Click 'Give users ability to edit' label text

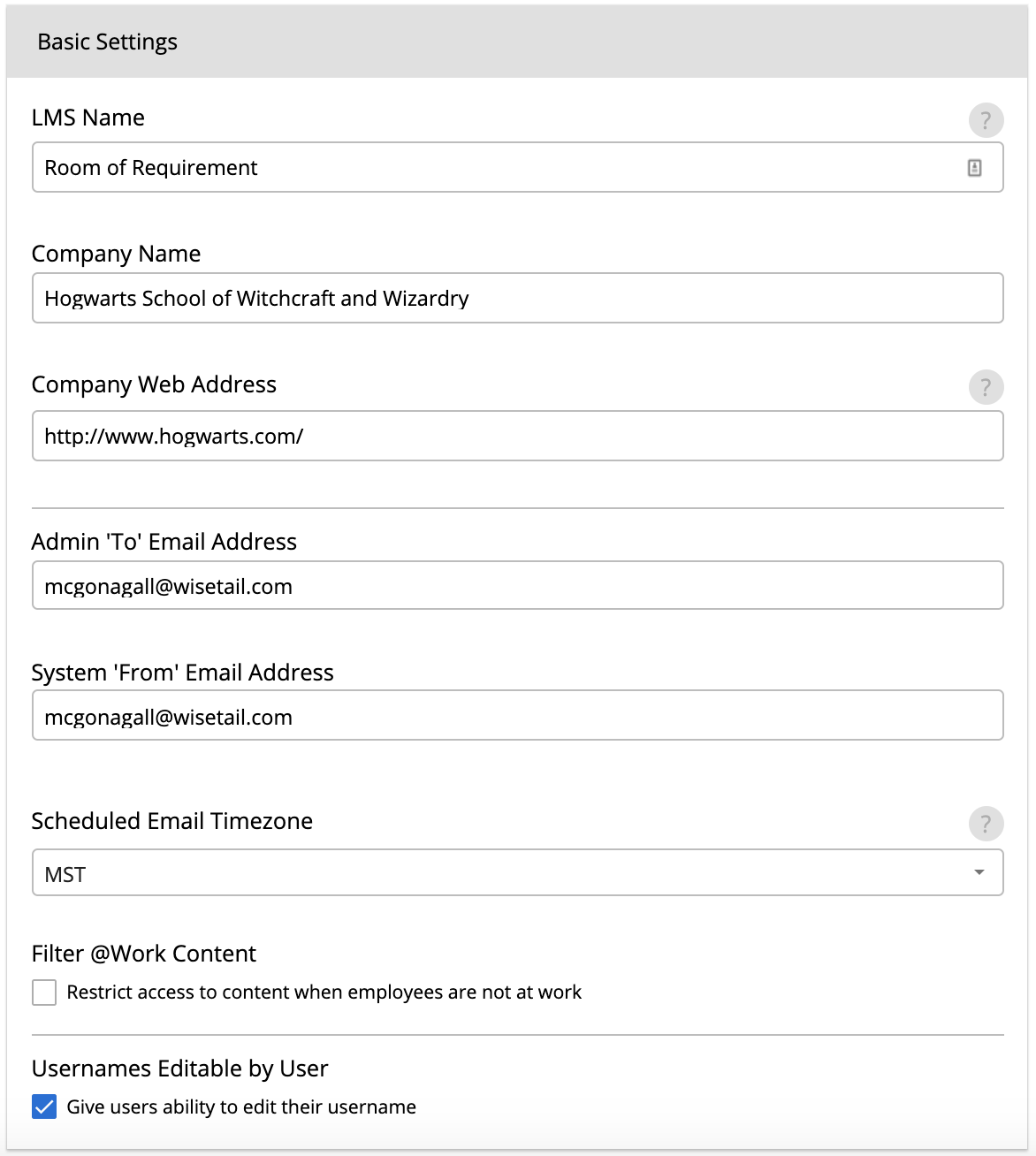pyautogui.click(x=241, y=1107)
